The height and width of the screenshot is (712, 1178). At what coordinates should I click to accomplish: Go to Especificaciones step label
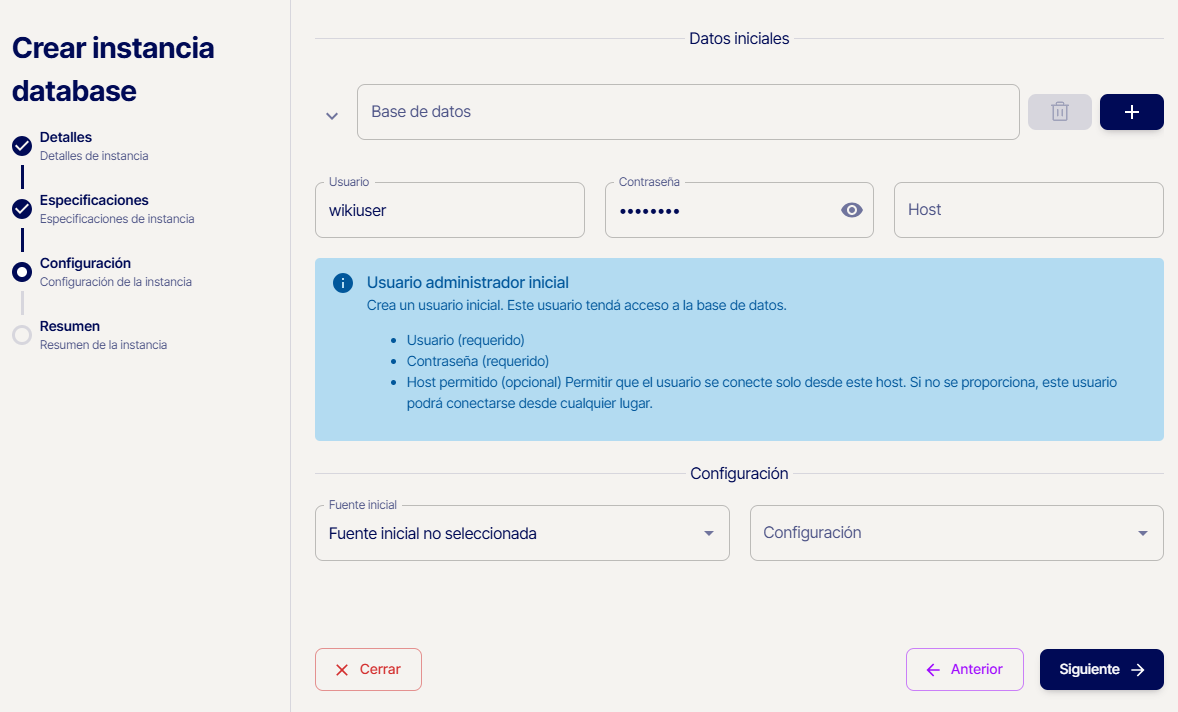[94, 200]
